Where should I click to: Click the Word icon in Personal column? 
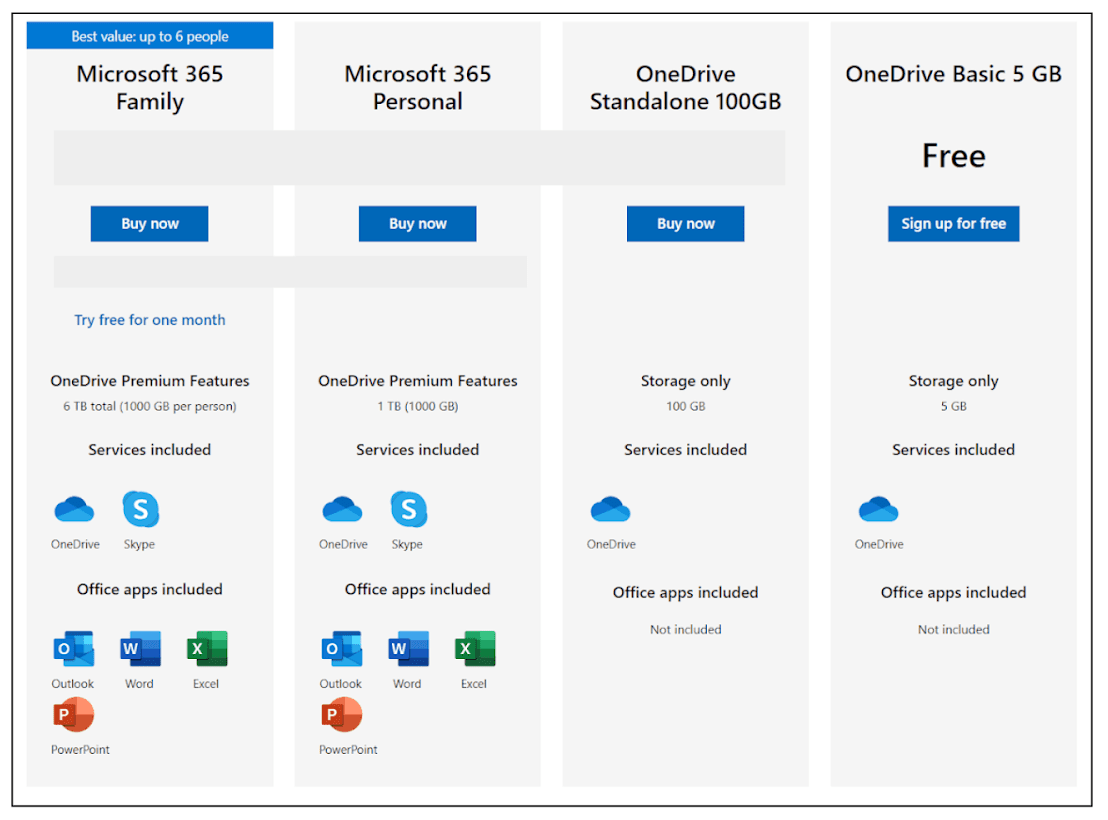[407, 648]
